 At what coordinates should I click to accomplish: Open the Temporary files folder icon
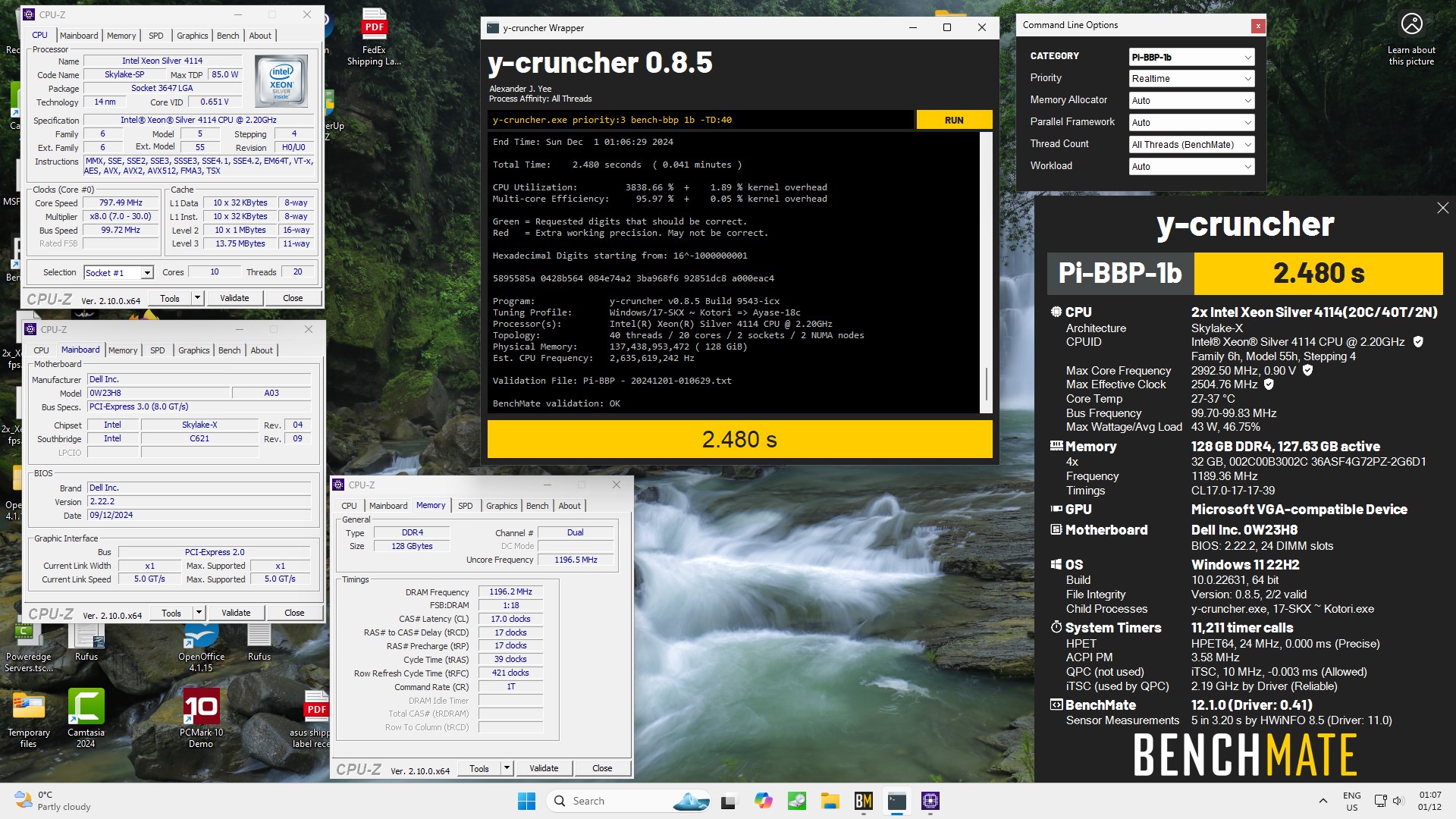point(29,717)
